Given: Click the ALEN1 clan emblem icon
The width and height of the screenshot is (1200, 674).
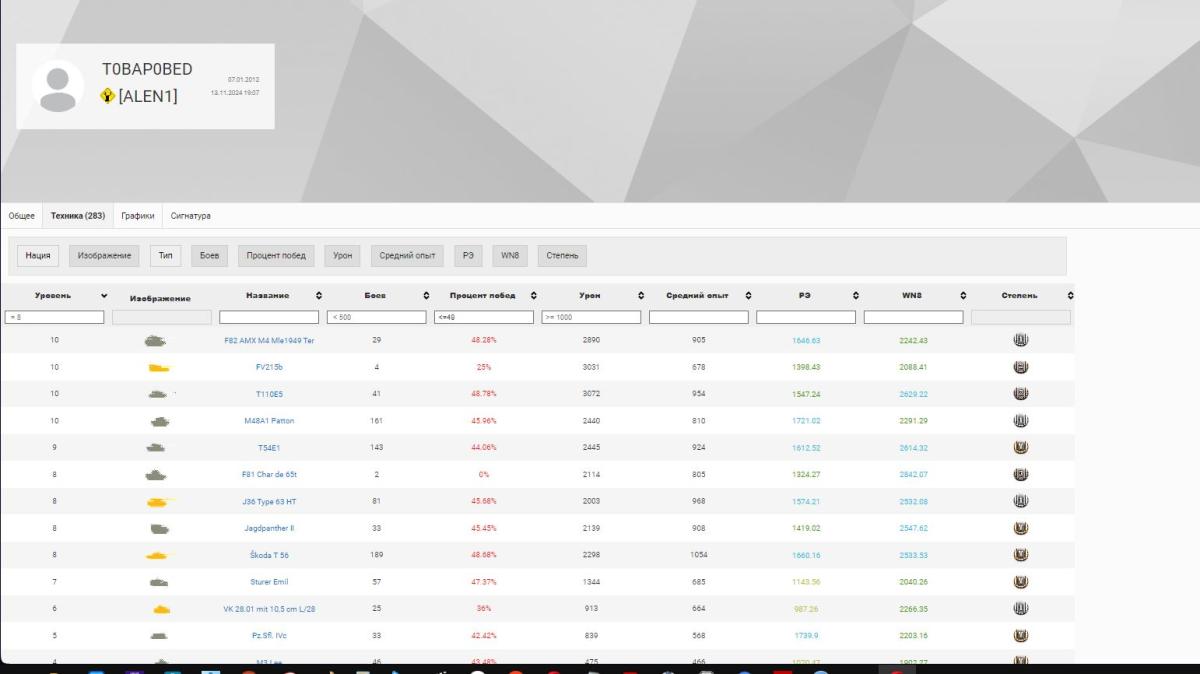Looking at the screenshot, I should pyautogui.click(x=108, y=96).
